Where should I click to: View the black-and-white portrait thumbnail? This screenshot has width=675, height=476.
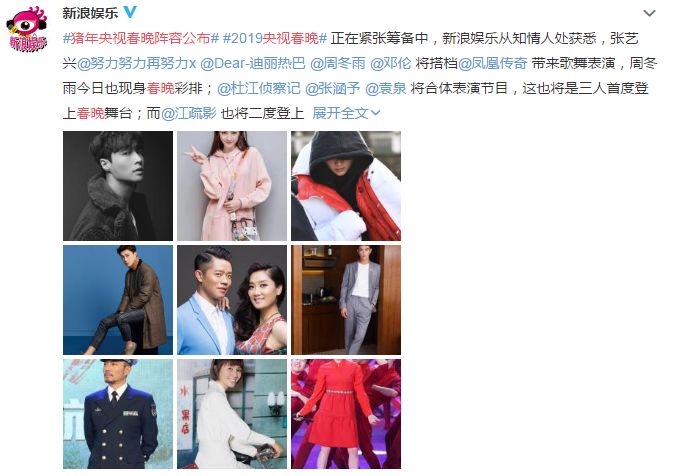click(x=118, y=186)
